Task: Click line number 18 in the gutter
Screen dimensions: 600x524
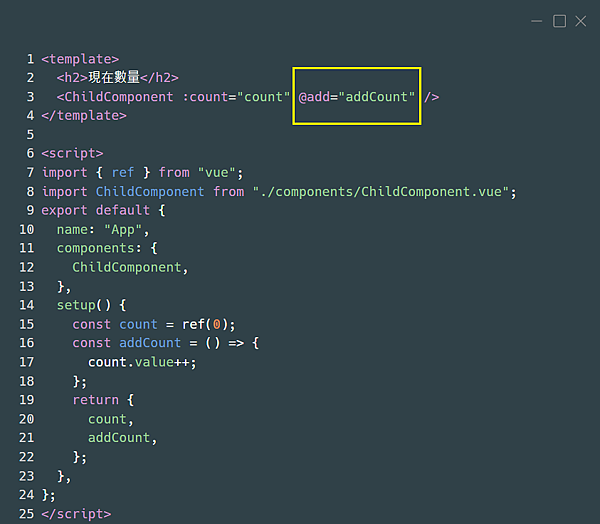Action: point(26,381)
